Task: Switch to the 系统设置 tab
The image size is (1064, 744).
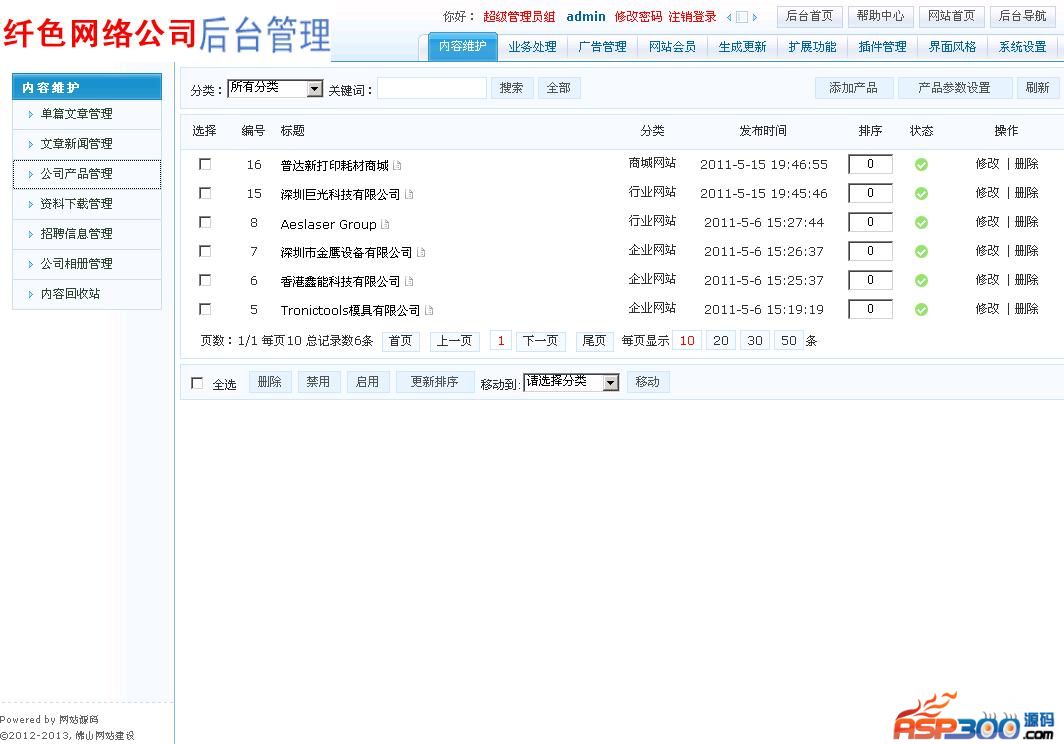Action: (x=1023, y=47)
